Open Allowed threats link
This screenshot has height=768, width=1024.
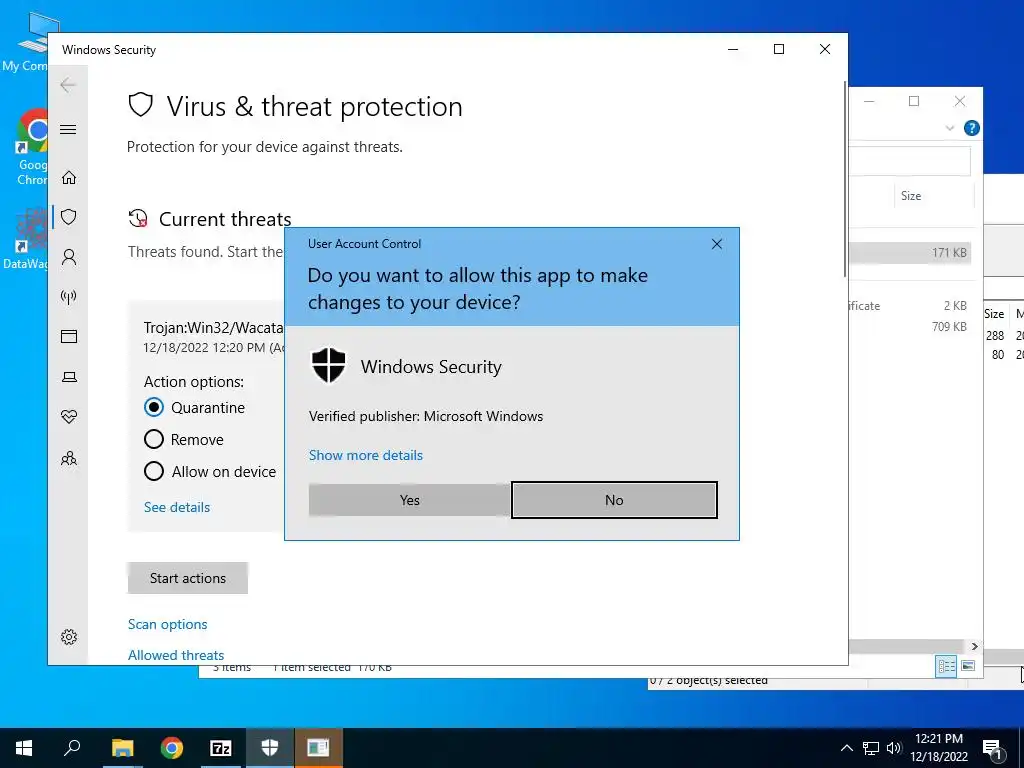pos(176,655)
